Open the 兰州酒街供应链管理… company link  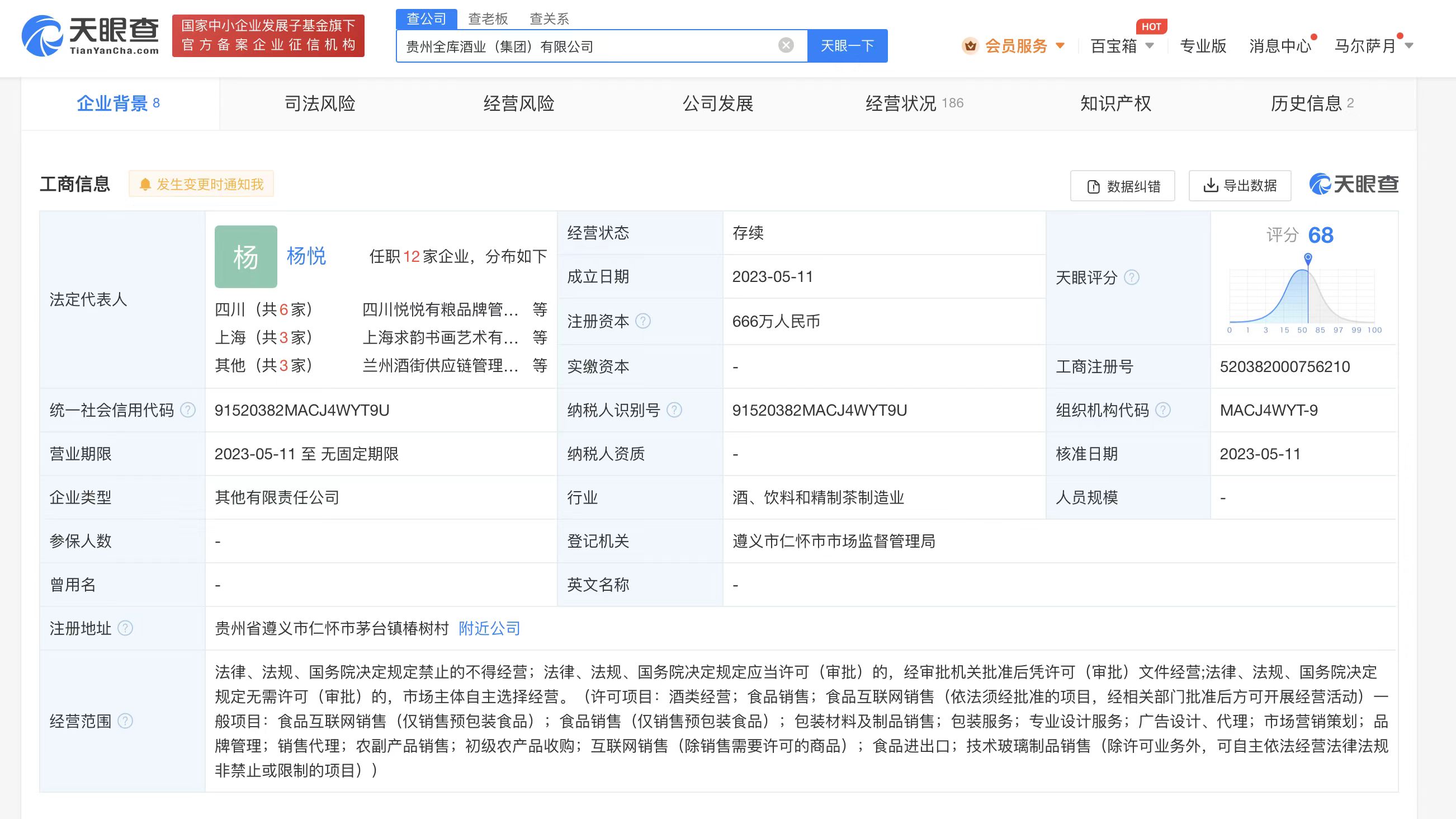click(x=440, y=365)
